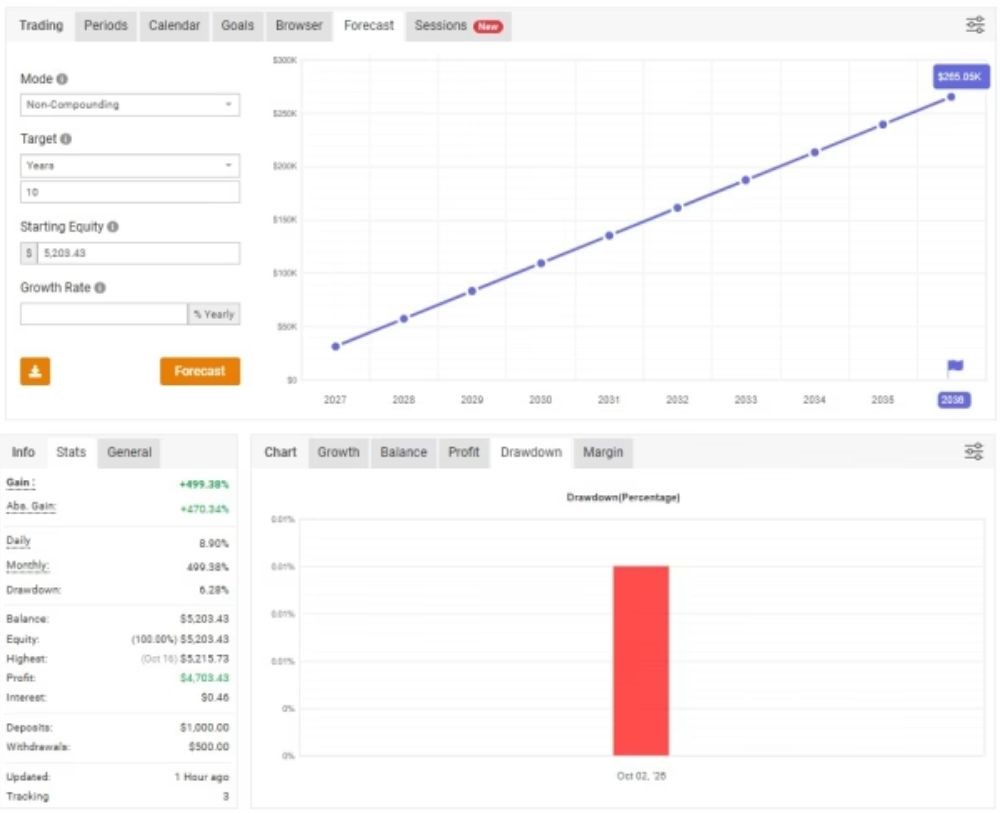This screenshot has height=813, width=1000.
Task: Click the Monthly label link
Action: point(27,566)
